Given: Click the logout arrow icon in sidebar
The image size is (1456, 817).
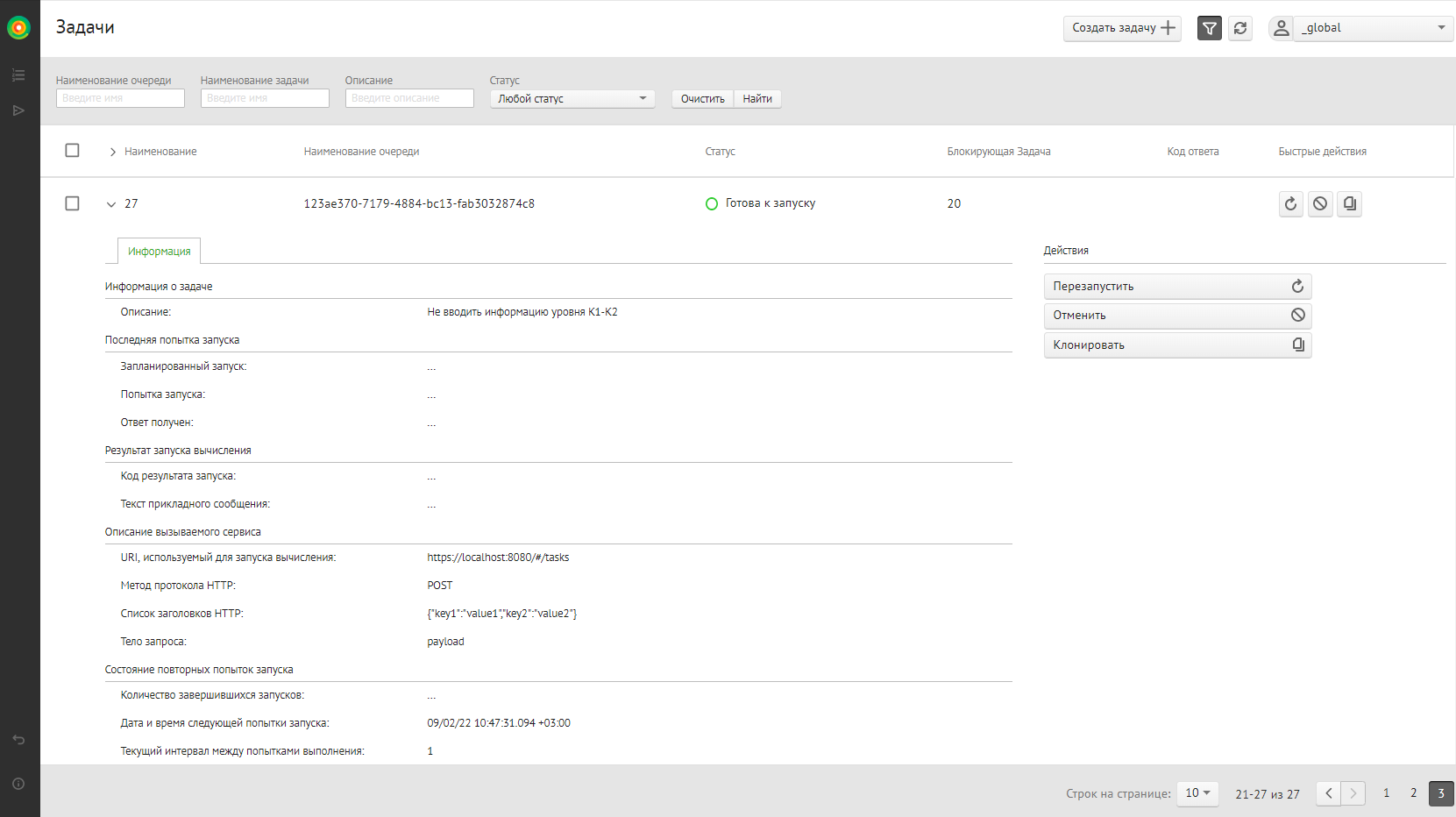Looking at the screenshot, I should point(18,740).
